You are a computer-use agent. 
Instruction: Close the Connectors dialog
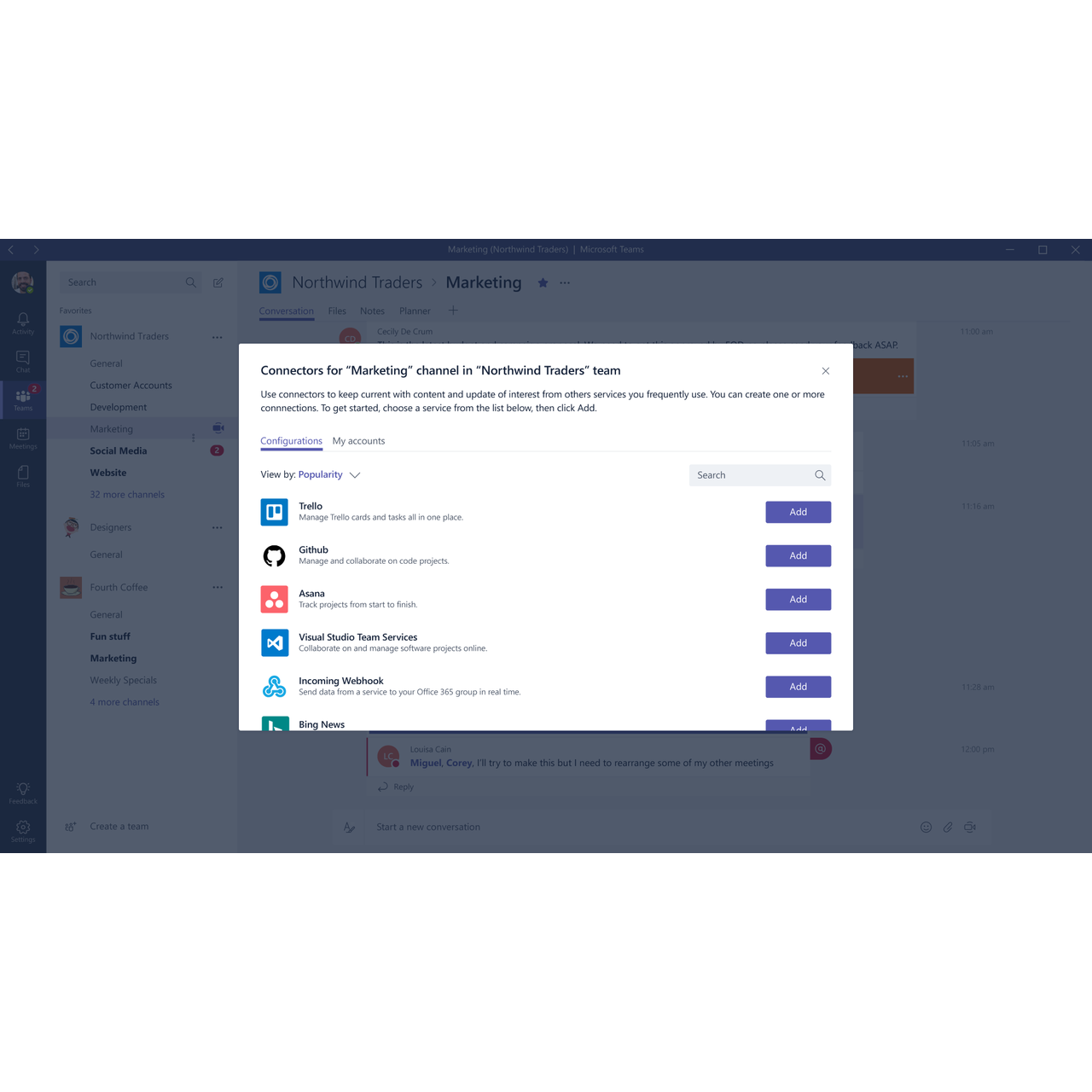[x=825, y=371]
